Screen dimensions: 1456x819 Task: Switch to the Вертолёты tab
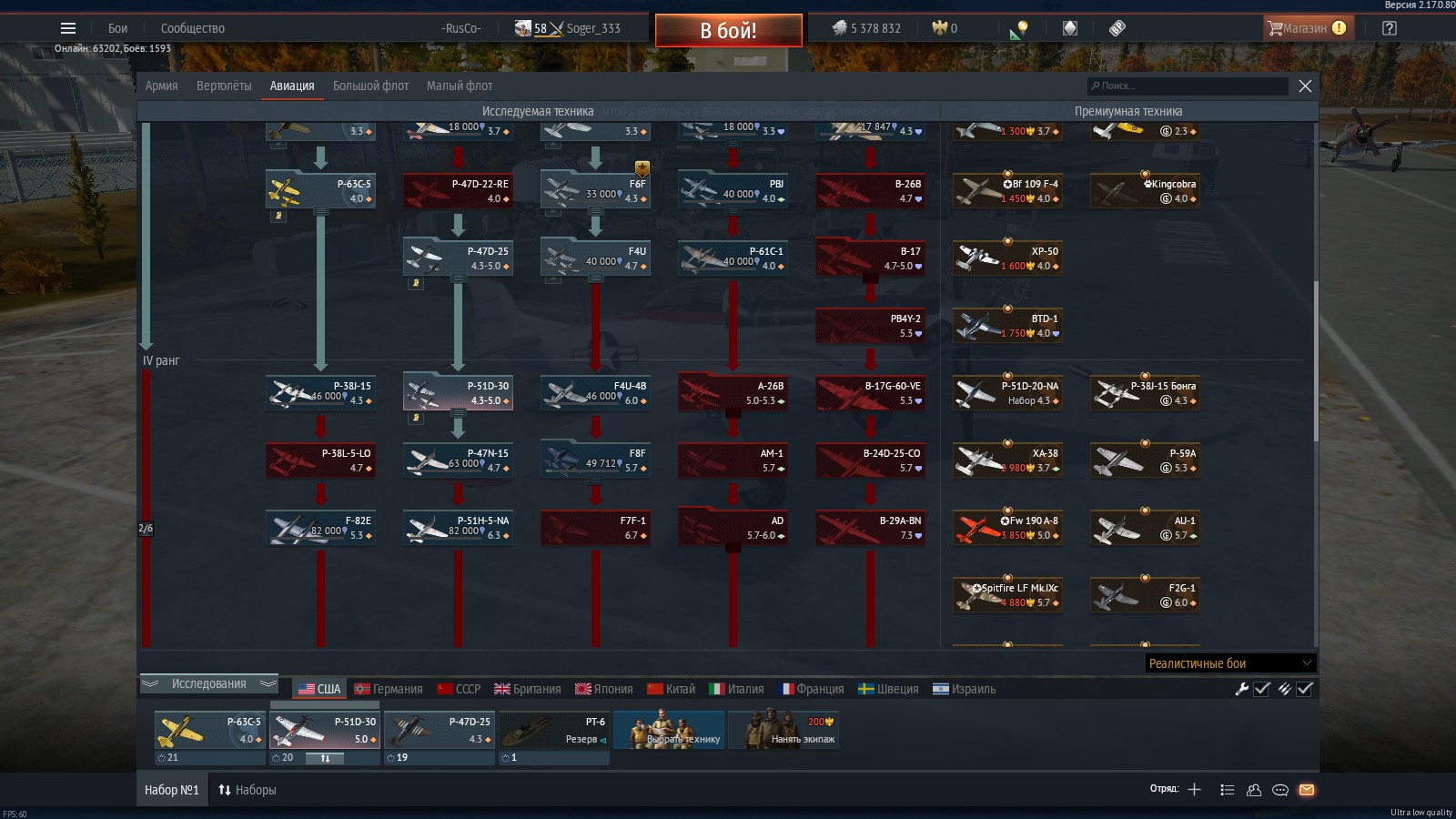point(224,86)
